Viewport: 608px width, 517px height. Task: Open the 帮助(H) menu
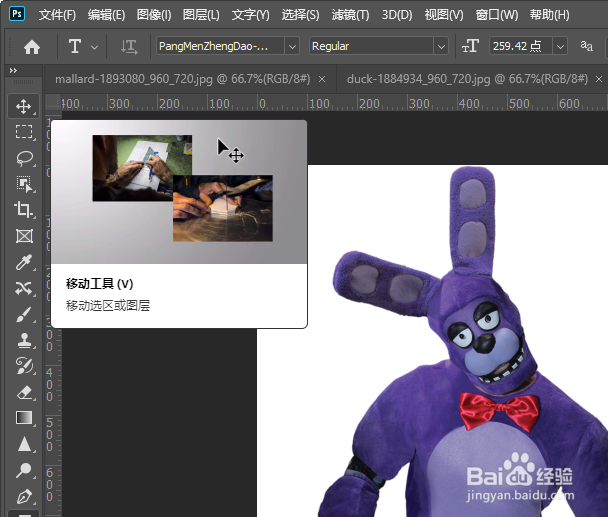[x=549, y=15]
